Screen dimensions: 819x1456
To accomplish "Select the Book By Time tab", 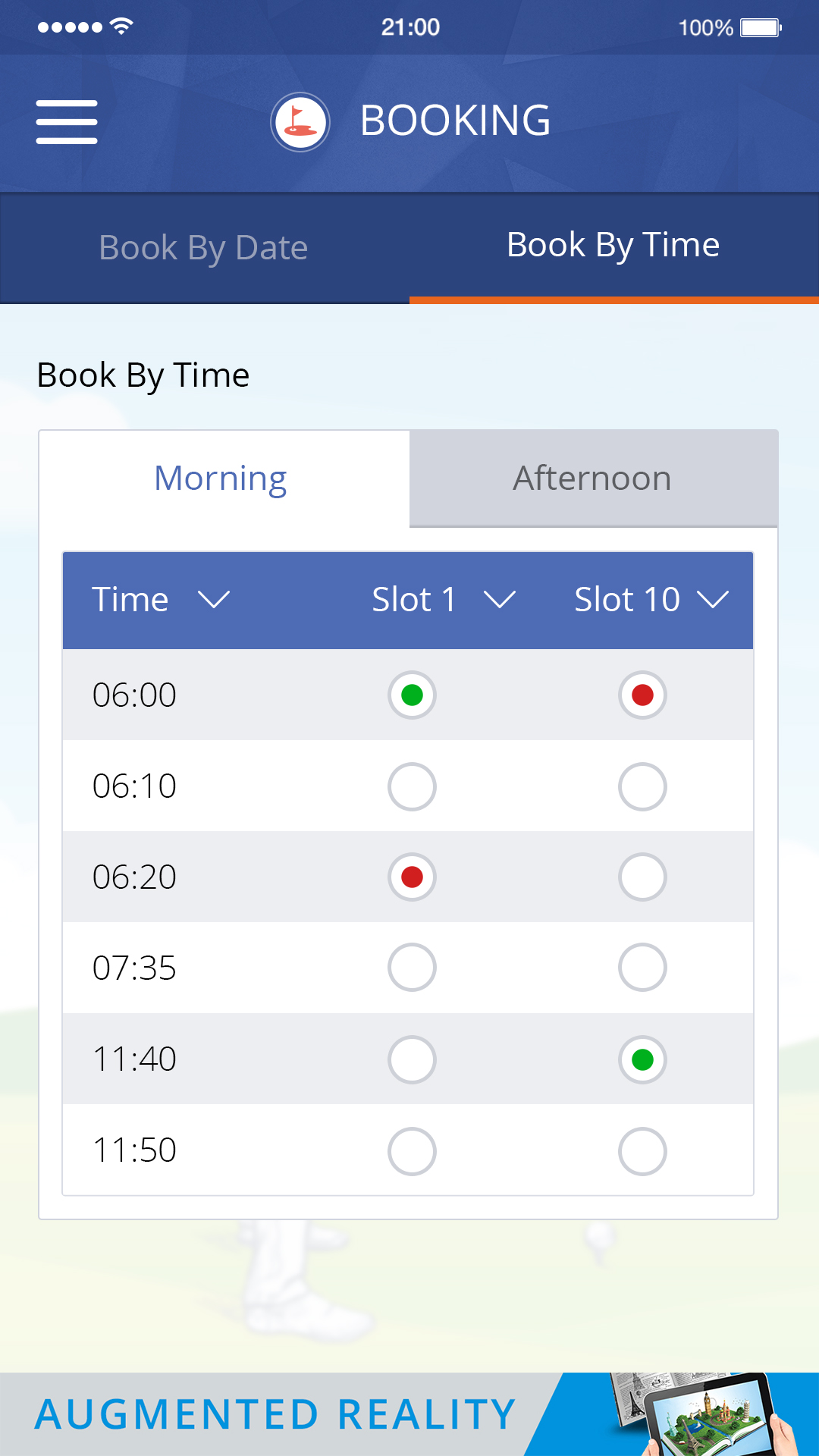I will coord(613,245).
